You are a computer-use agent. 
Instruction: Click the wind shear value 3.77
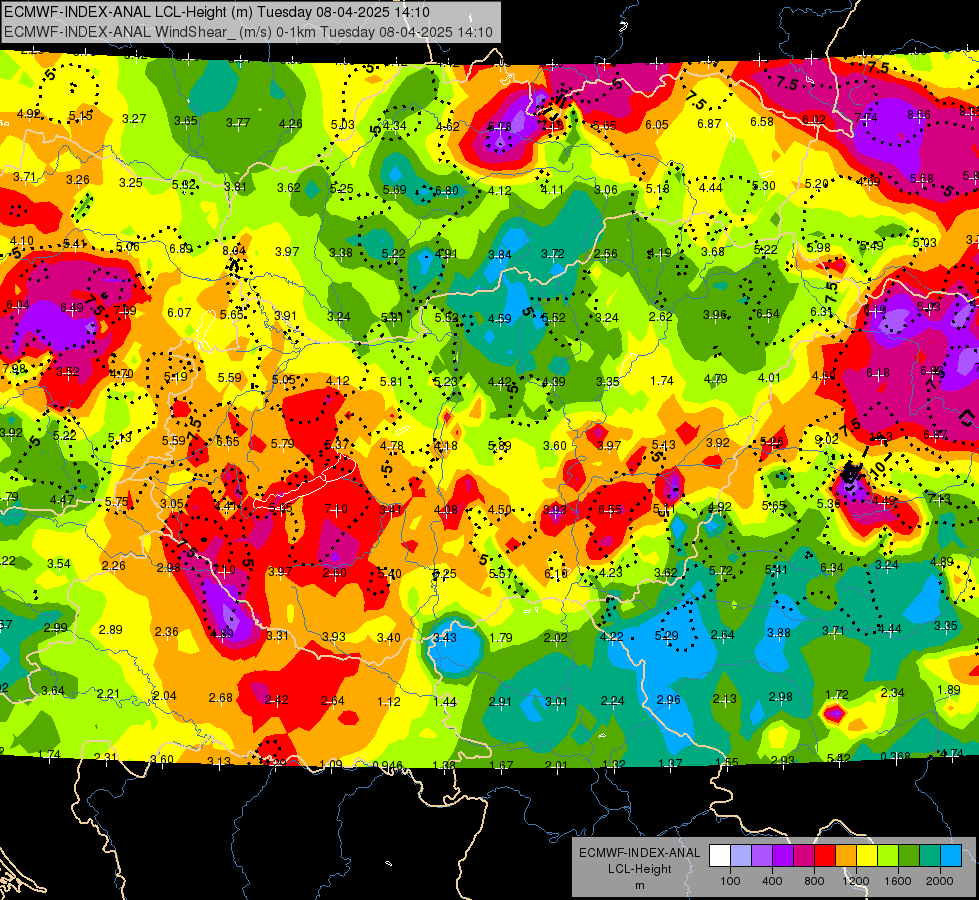click(238, 122)
